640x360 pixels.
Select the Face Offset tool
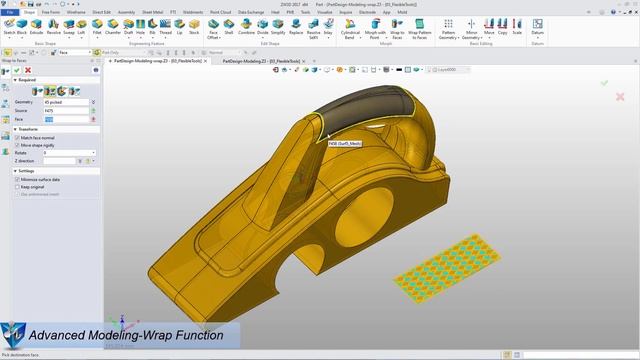(213, 29)
